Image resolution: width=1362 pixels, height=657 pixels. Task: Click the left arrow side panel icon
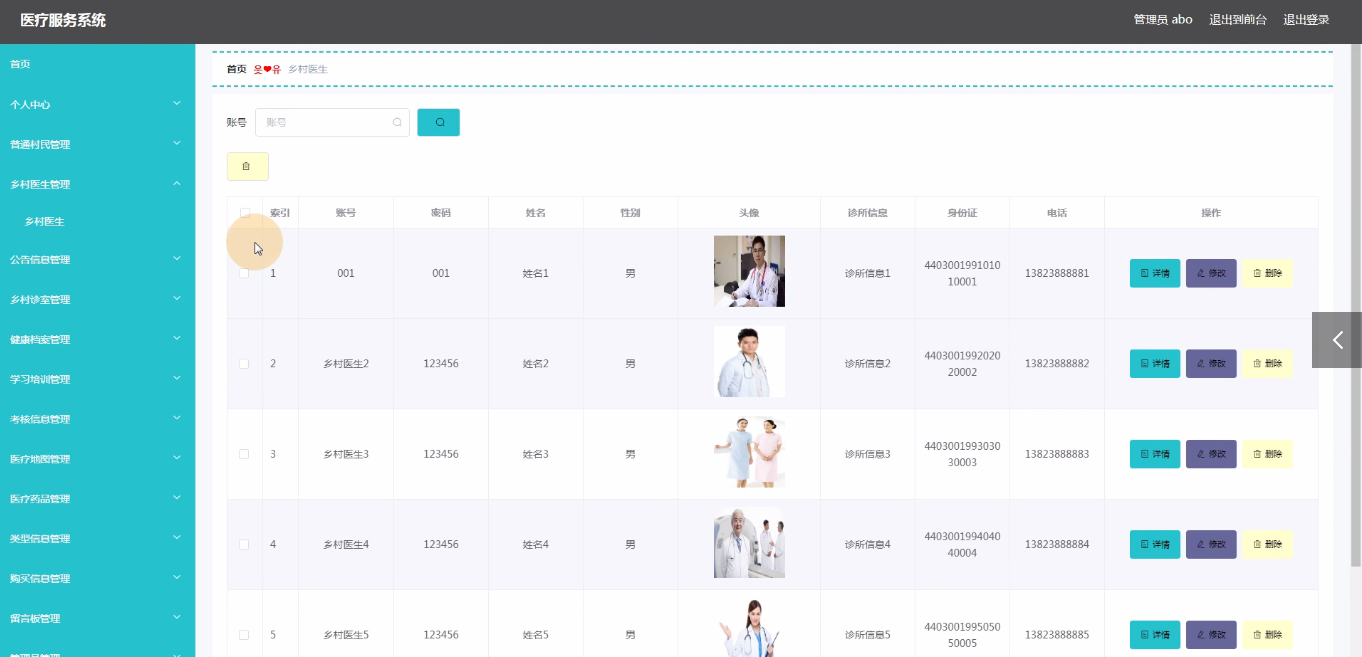tap(1337, 340)
